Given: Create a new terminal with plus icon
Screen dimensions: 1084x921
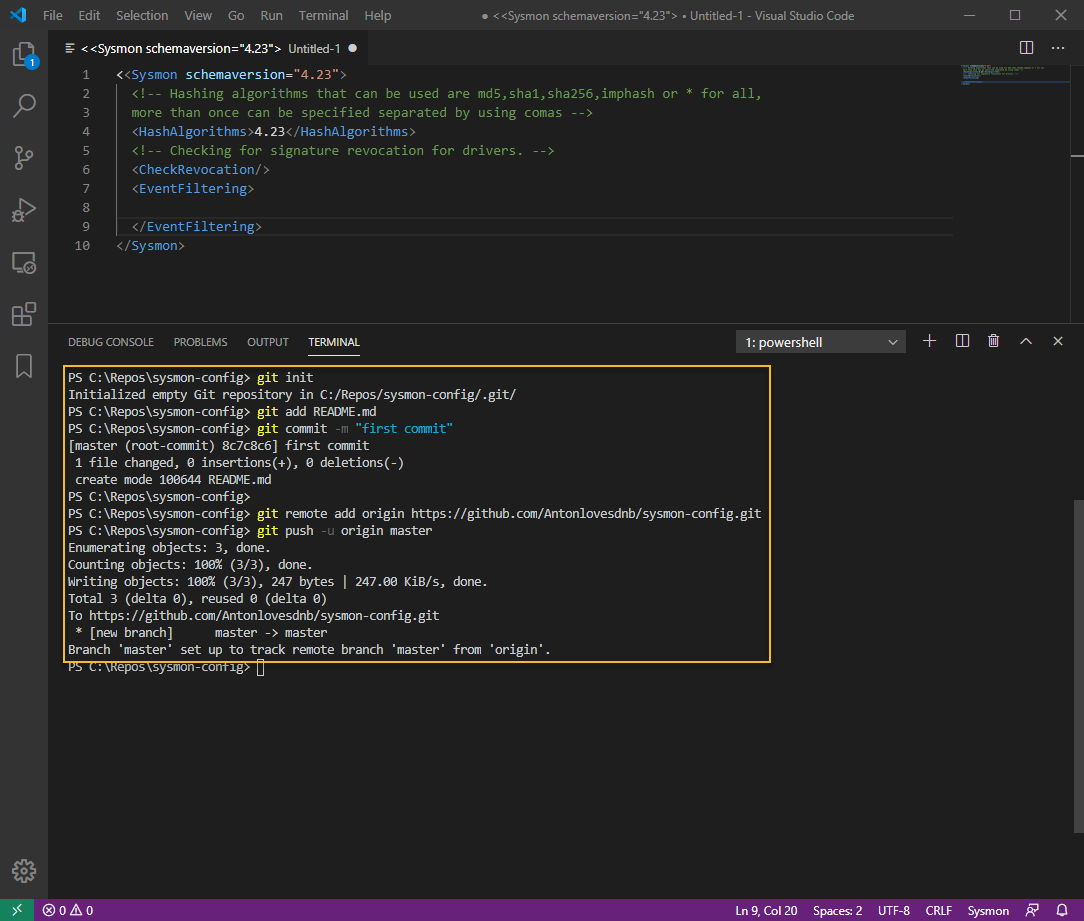Looking at the screenshot, I should (x=929, y=341).
